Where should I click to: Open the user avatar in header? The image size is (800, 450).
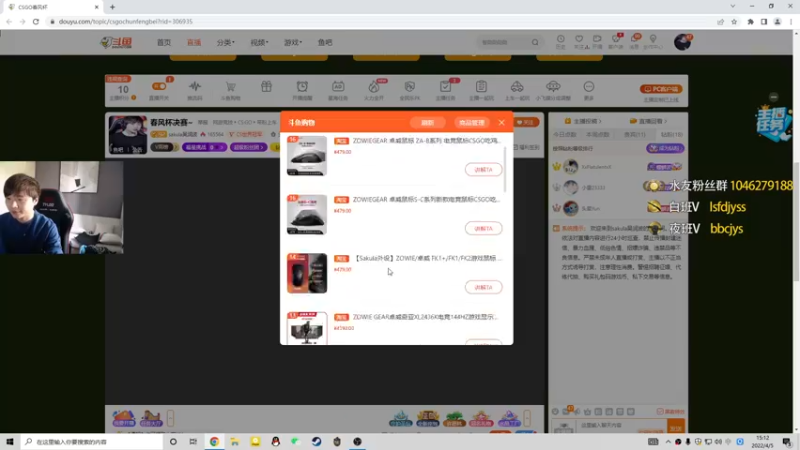[x=682, y=42]
